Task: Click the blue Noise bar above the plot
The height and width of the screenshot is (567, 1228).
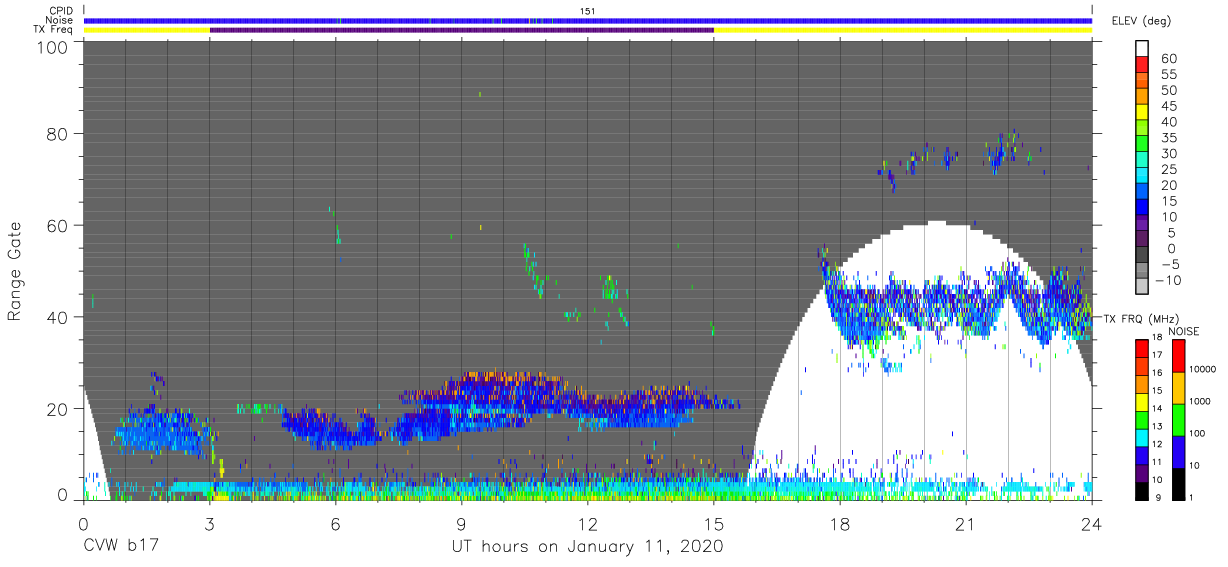Action: (x=588, y=20)
